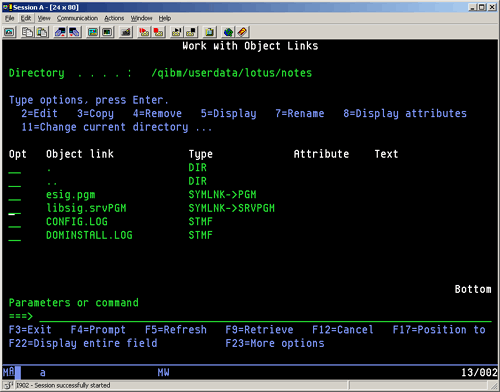The height and width of the screenshot is (392, 500).
Task: Click the Send file to host icon
Action: coord(60,32)
